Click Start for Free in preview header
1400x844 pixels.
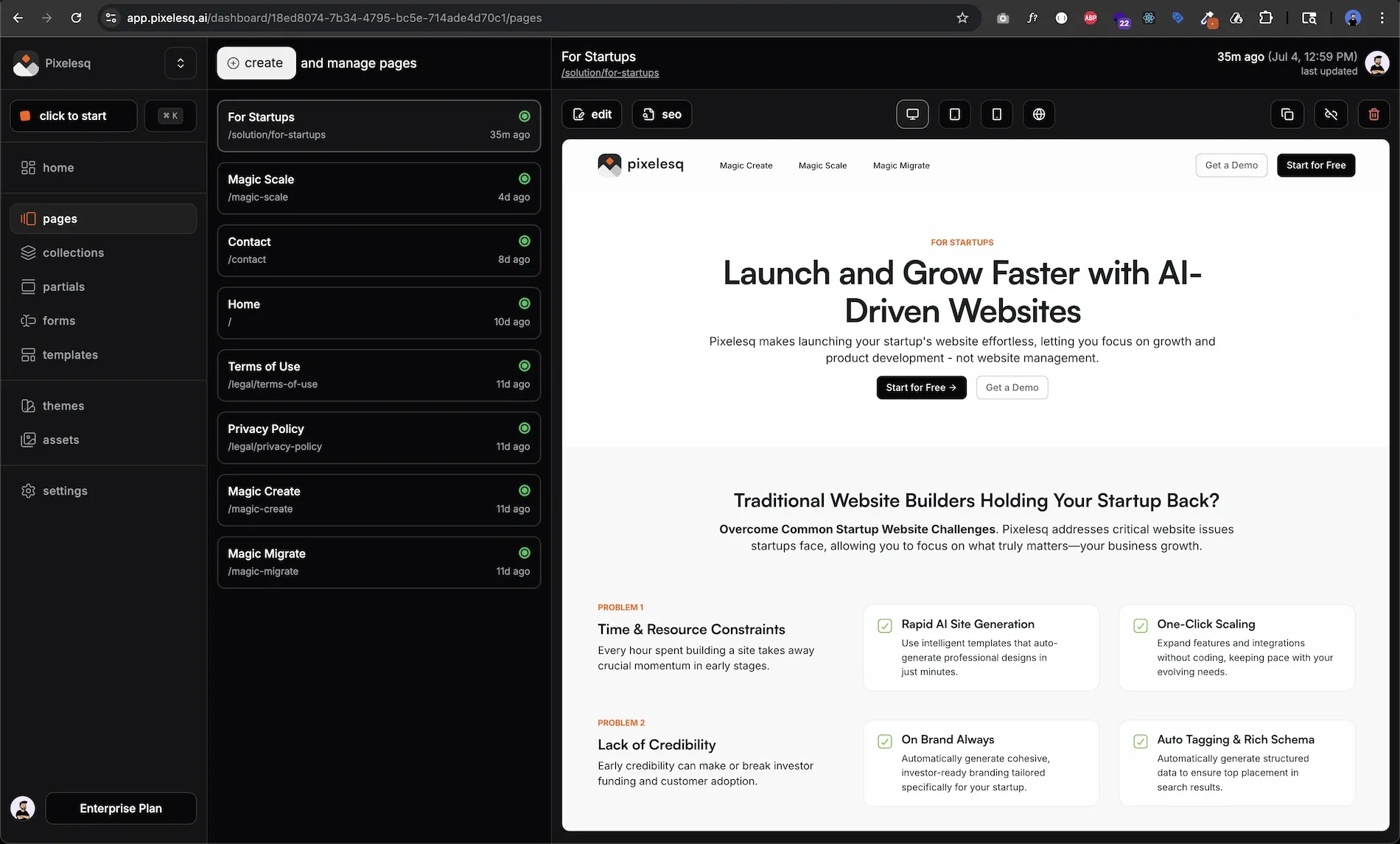click(x=1316, y=165)
